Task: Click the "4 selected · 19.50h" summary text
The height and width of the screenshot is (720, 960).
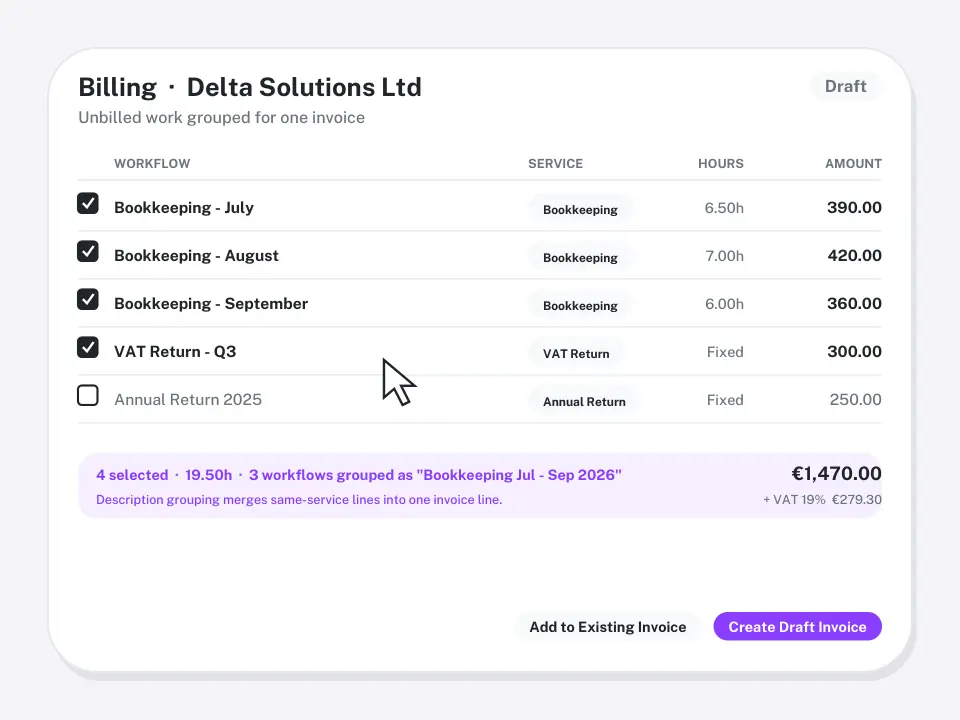Action: coord(164,475)
